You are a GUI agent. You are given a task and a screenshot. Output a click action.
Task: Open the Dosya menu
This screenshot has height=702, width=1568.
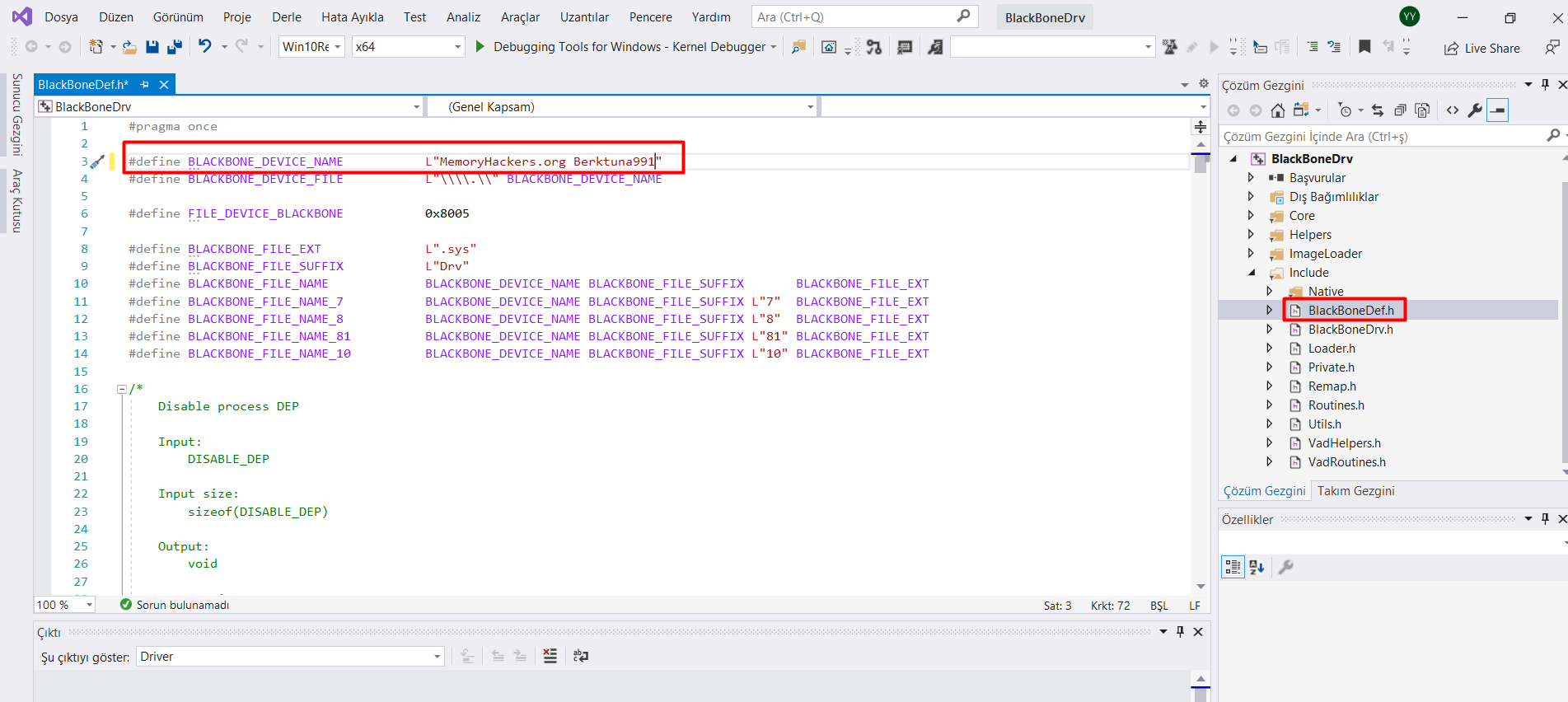[x=62, y=17]
